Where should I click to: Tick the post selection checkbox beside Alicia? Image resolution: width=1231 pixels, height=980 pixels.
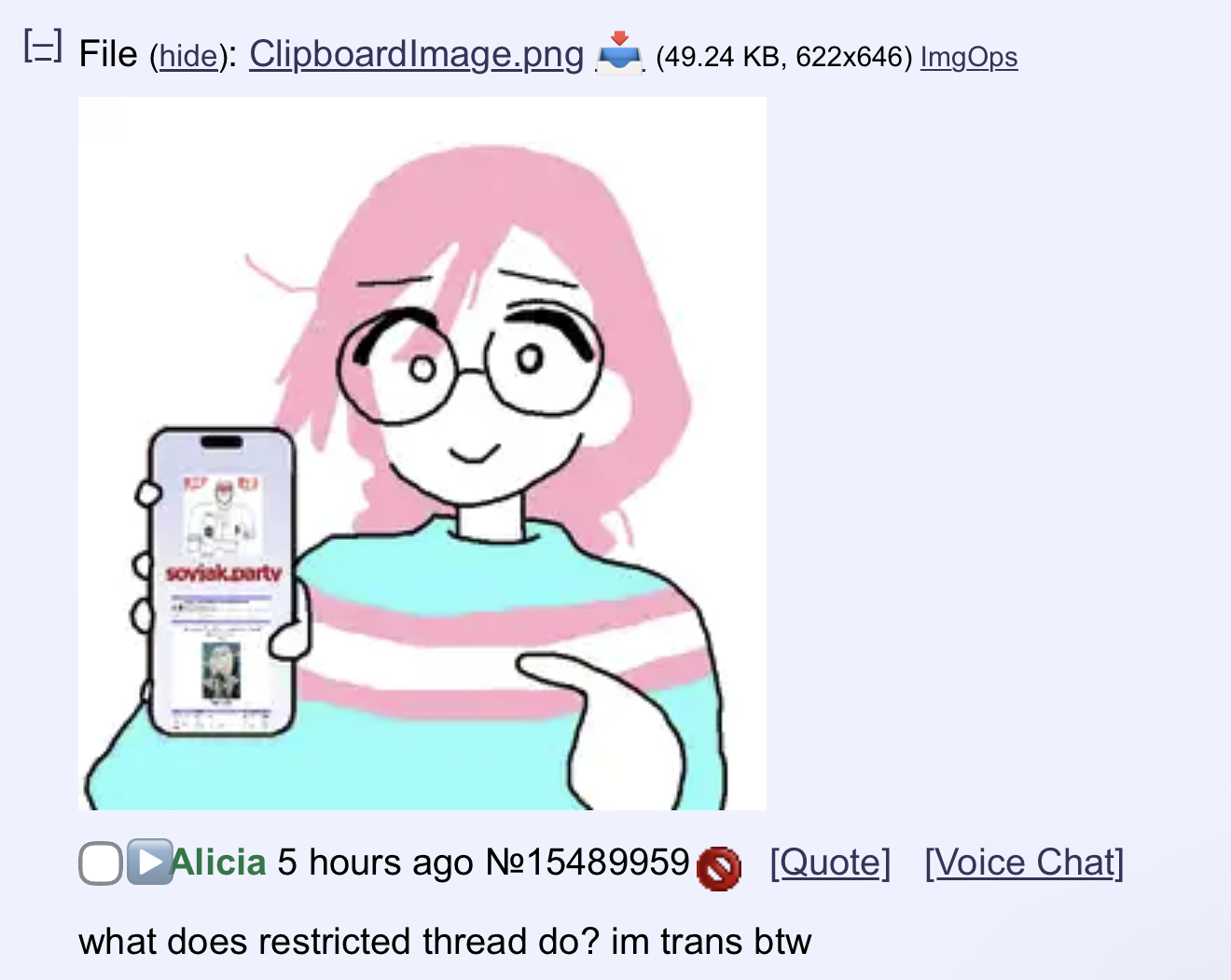(101, 863)
